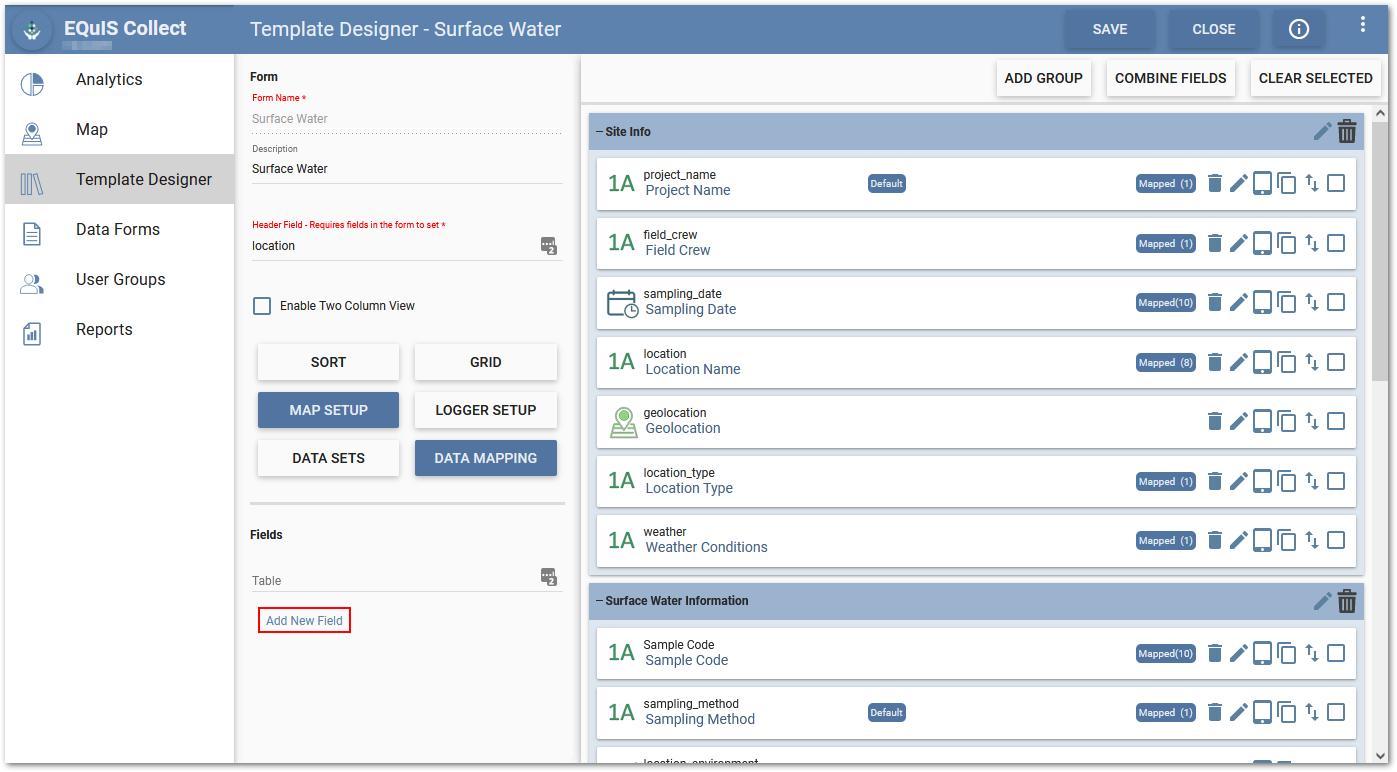The width and height of the screenshot is (1397, 772).
Task: Open Map in the sidebar
Action: tap(119, 130)
